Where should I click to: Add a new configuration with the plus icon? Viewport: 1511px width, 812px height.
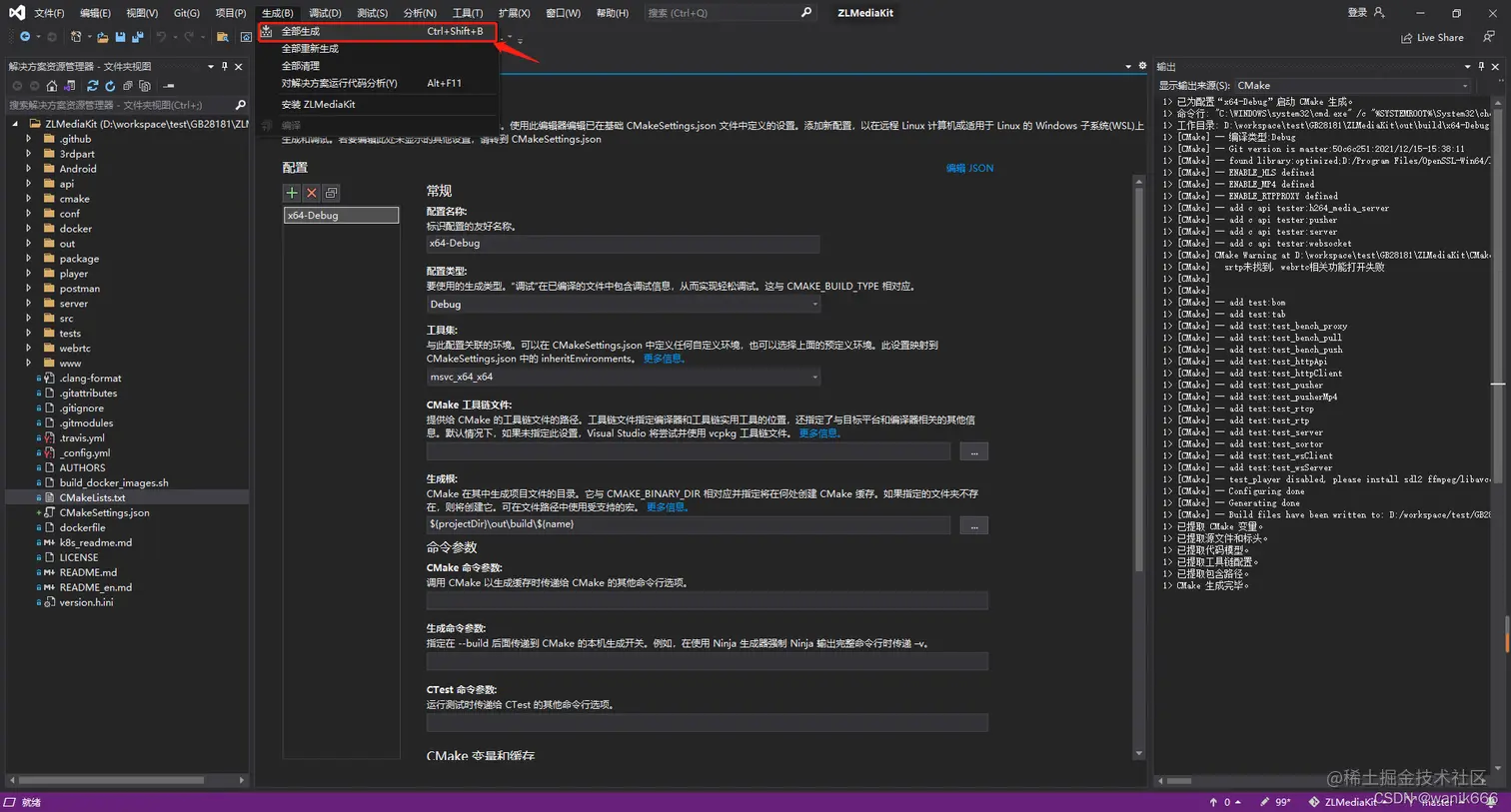292,193
